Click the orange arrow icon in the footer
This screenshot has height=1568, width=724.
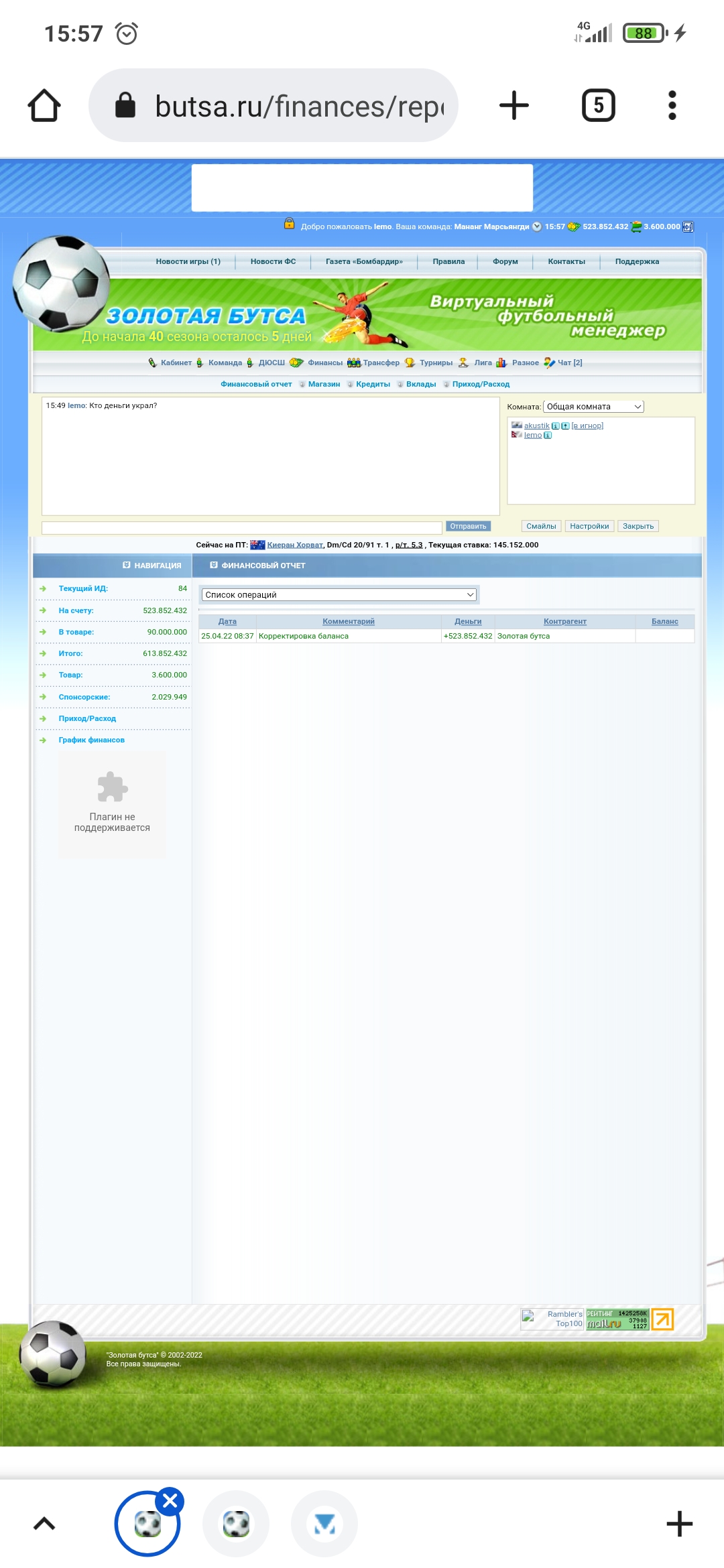point(662,1319)
